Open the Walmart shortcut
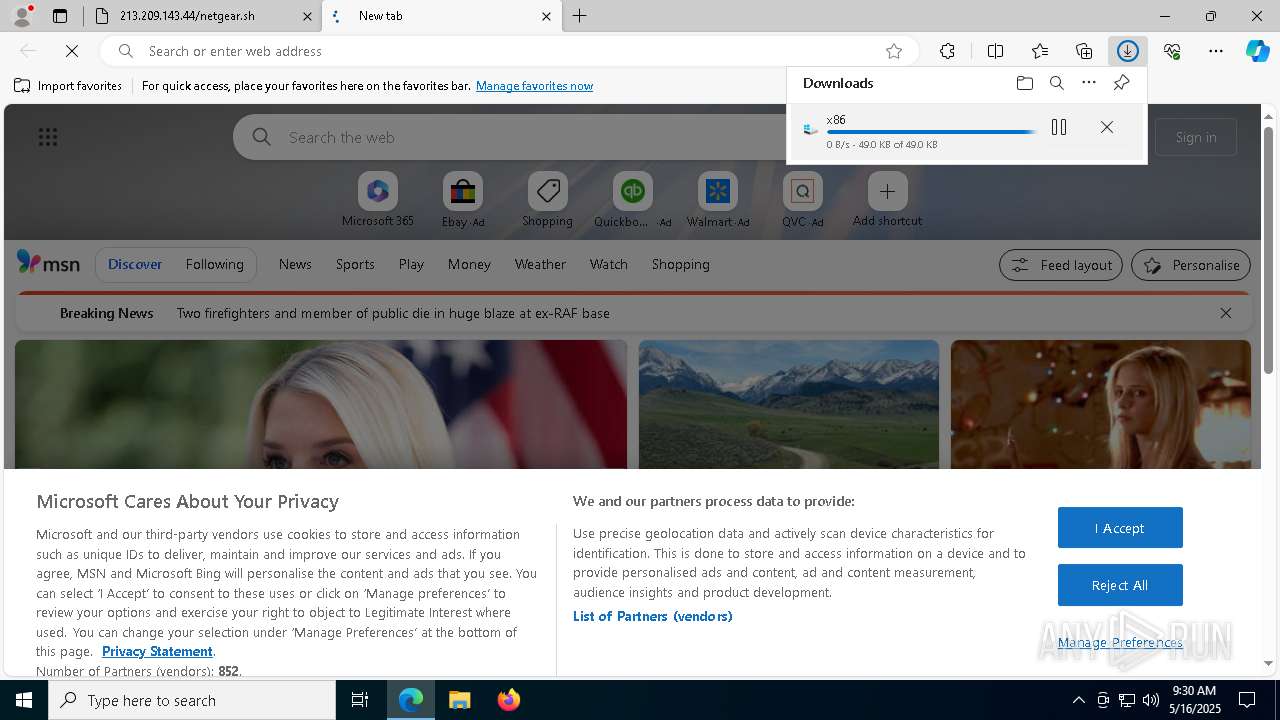This screenshot has height=720, width=1280. 718,200
